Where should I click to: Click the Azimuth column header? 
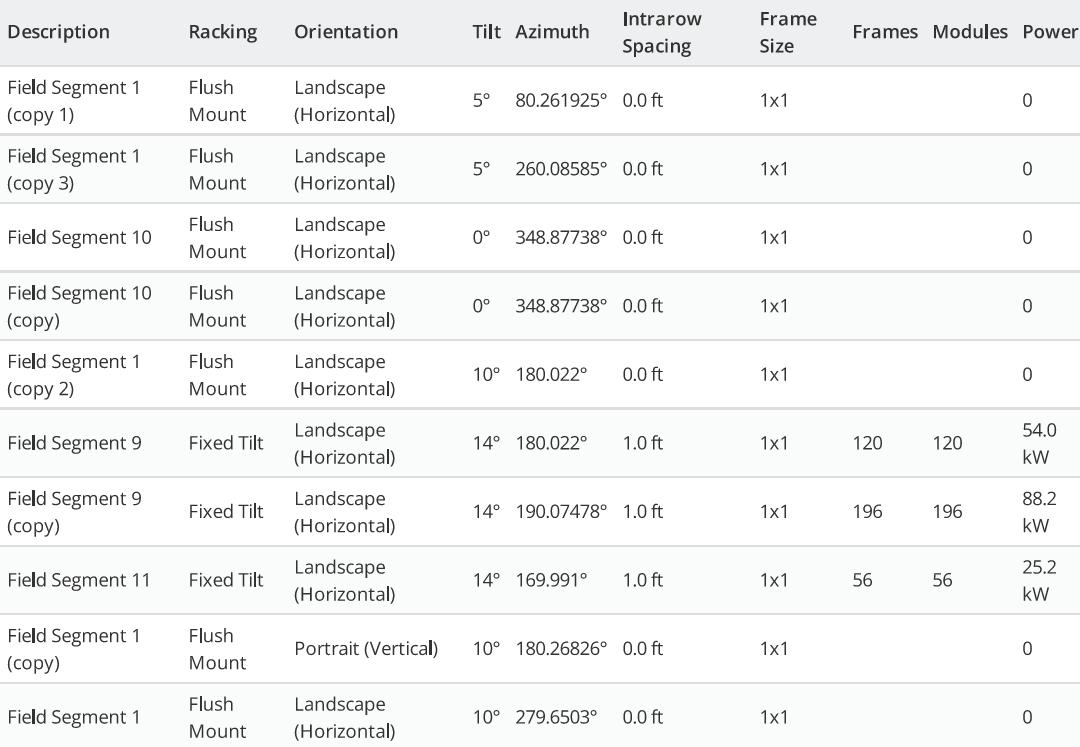[x=552, y=32]
